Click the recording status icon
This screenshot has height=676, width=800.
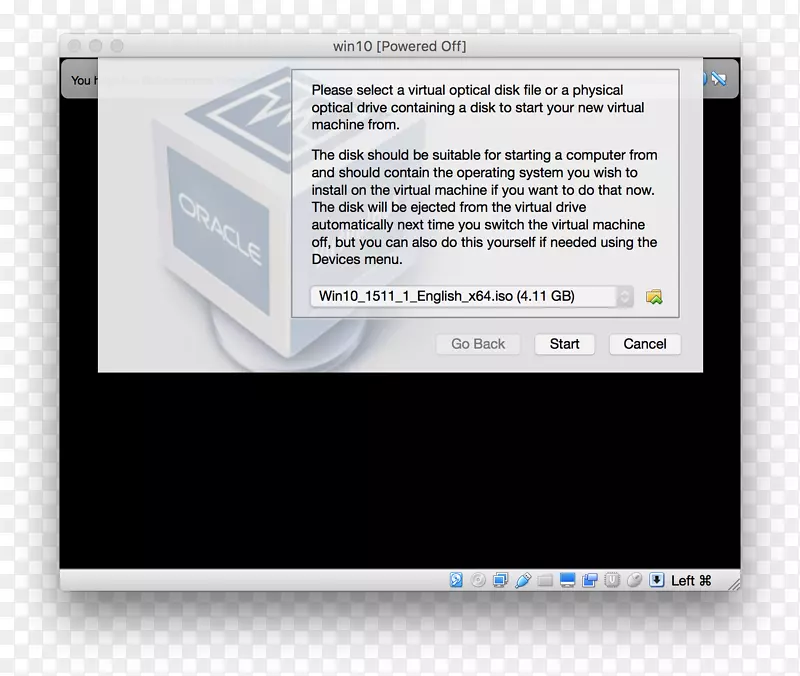pos(590,579)
